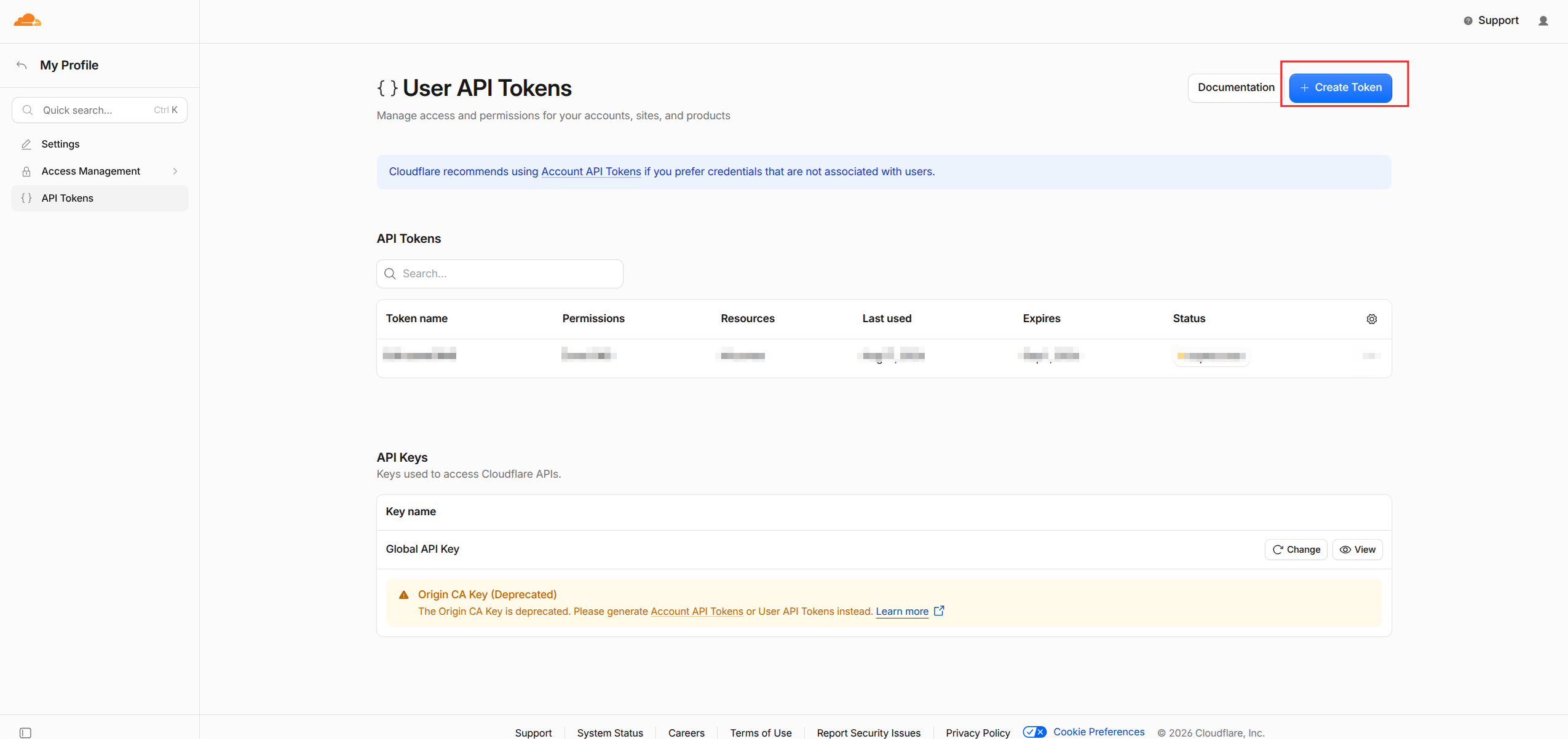Open Careers footer link
Viewport: 1568px width, 739px height.
(x=686, y=732)
